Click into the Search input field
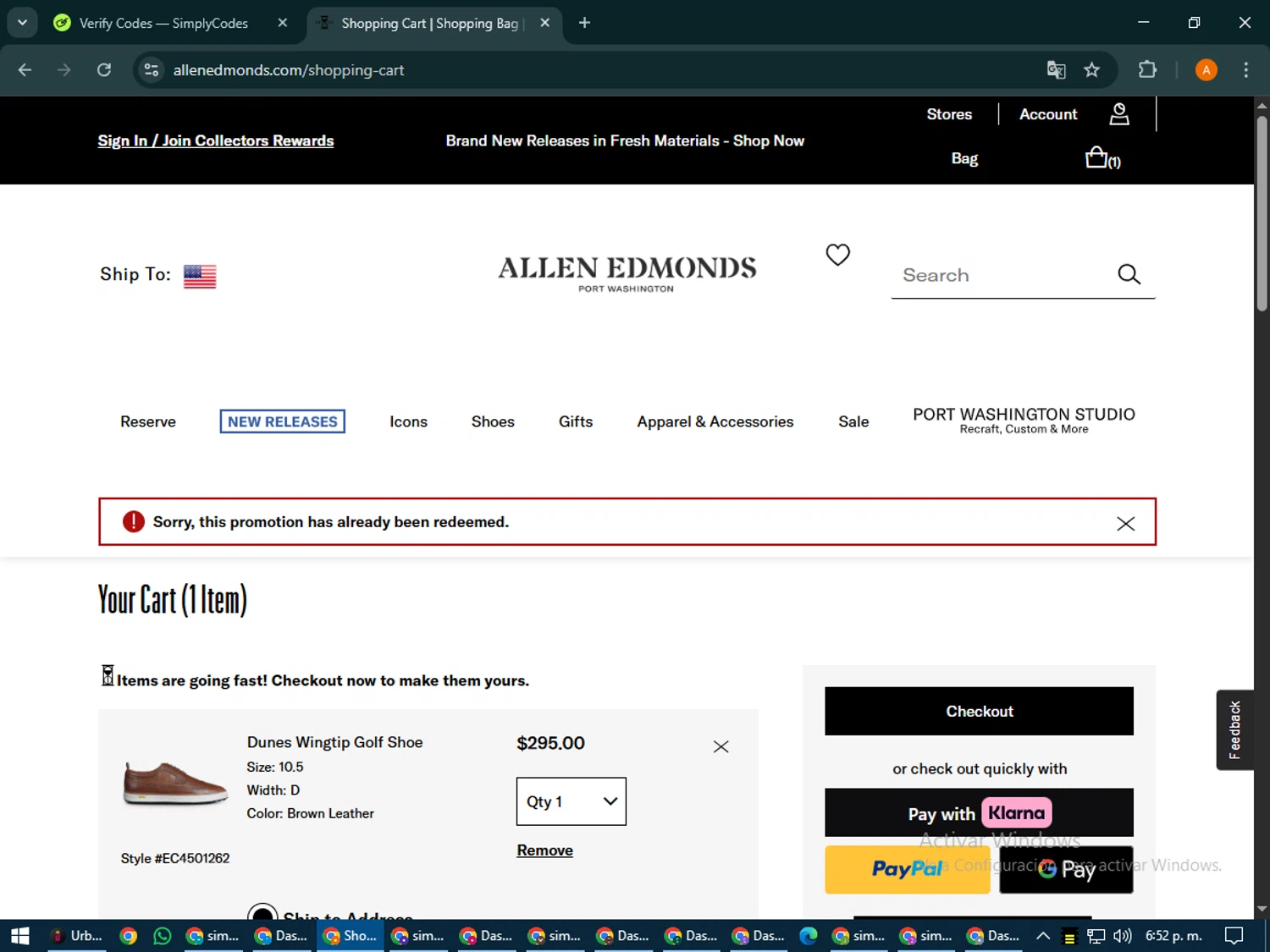The image size is (1270, 952). [1003, 275]
